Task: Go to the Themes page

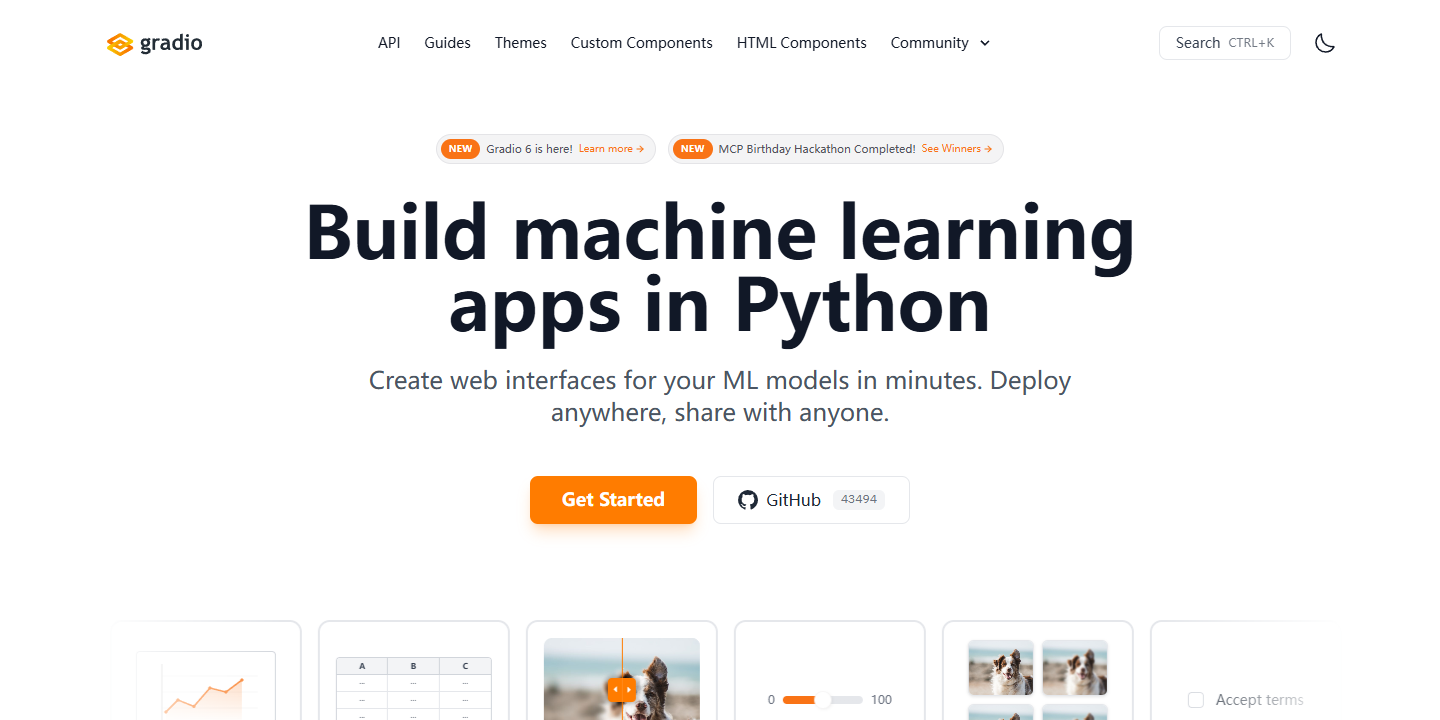Action: click(x=520, y=43)
